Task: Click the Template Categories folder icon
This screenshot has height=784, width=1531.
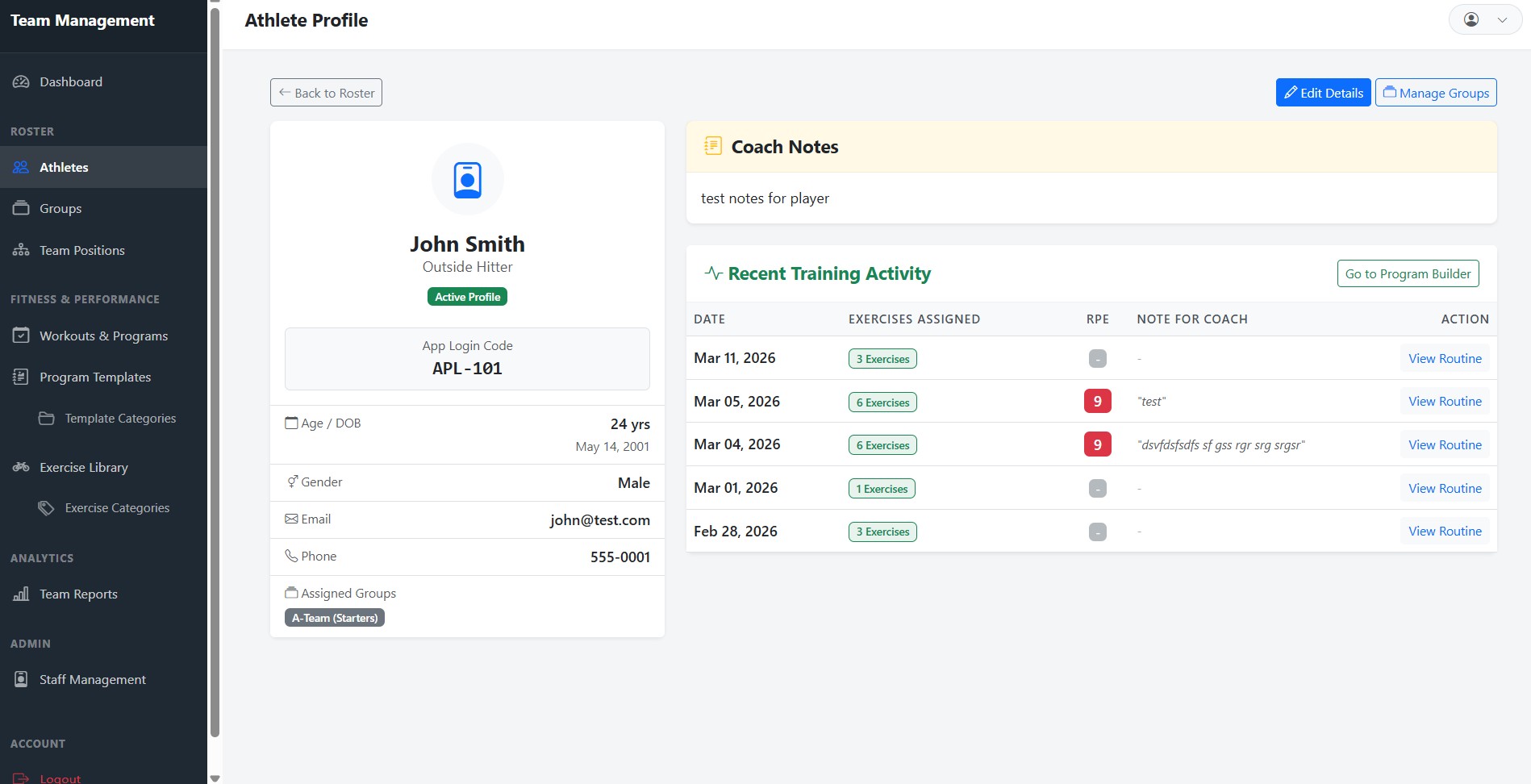Action: (47, 418)
